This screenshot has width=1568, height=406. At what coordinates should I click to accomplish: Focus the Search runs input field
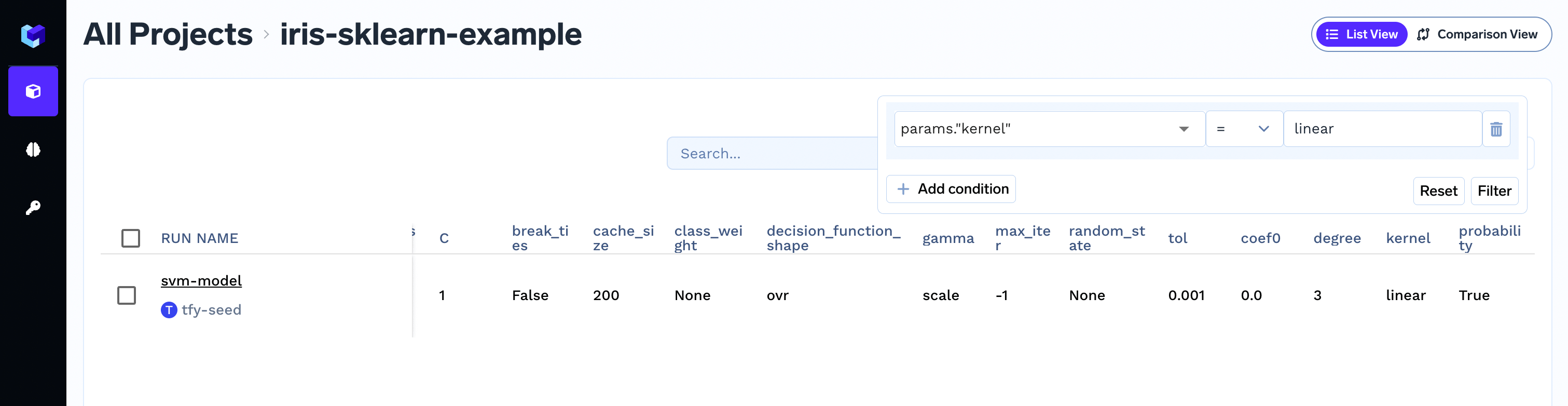[x=772, y=153]
